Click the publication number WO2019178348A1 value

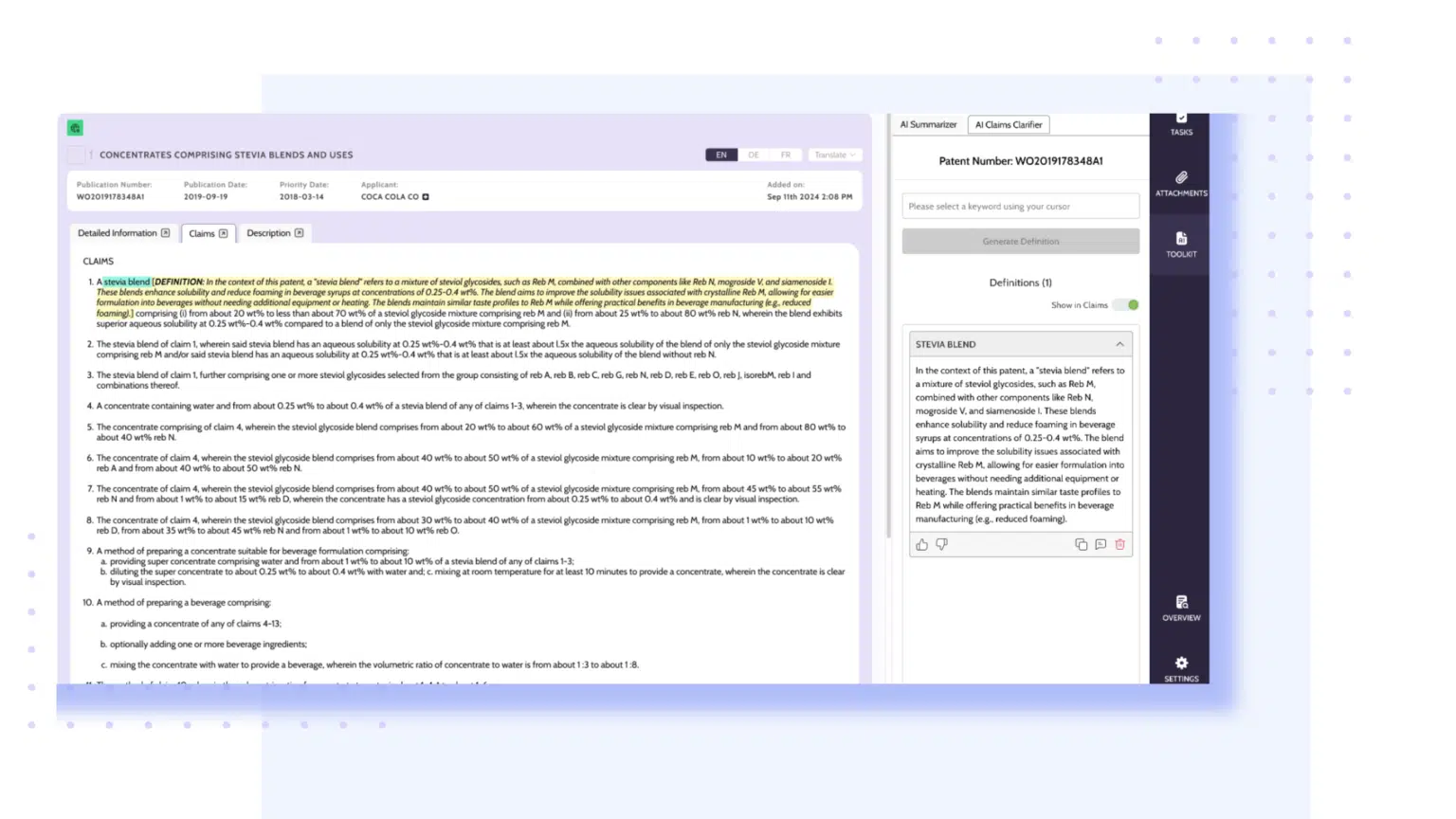pyautogui.click(x=111, y=197)
